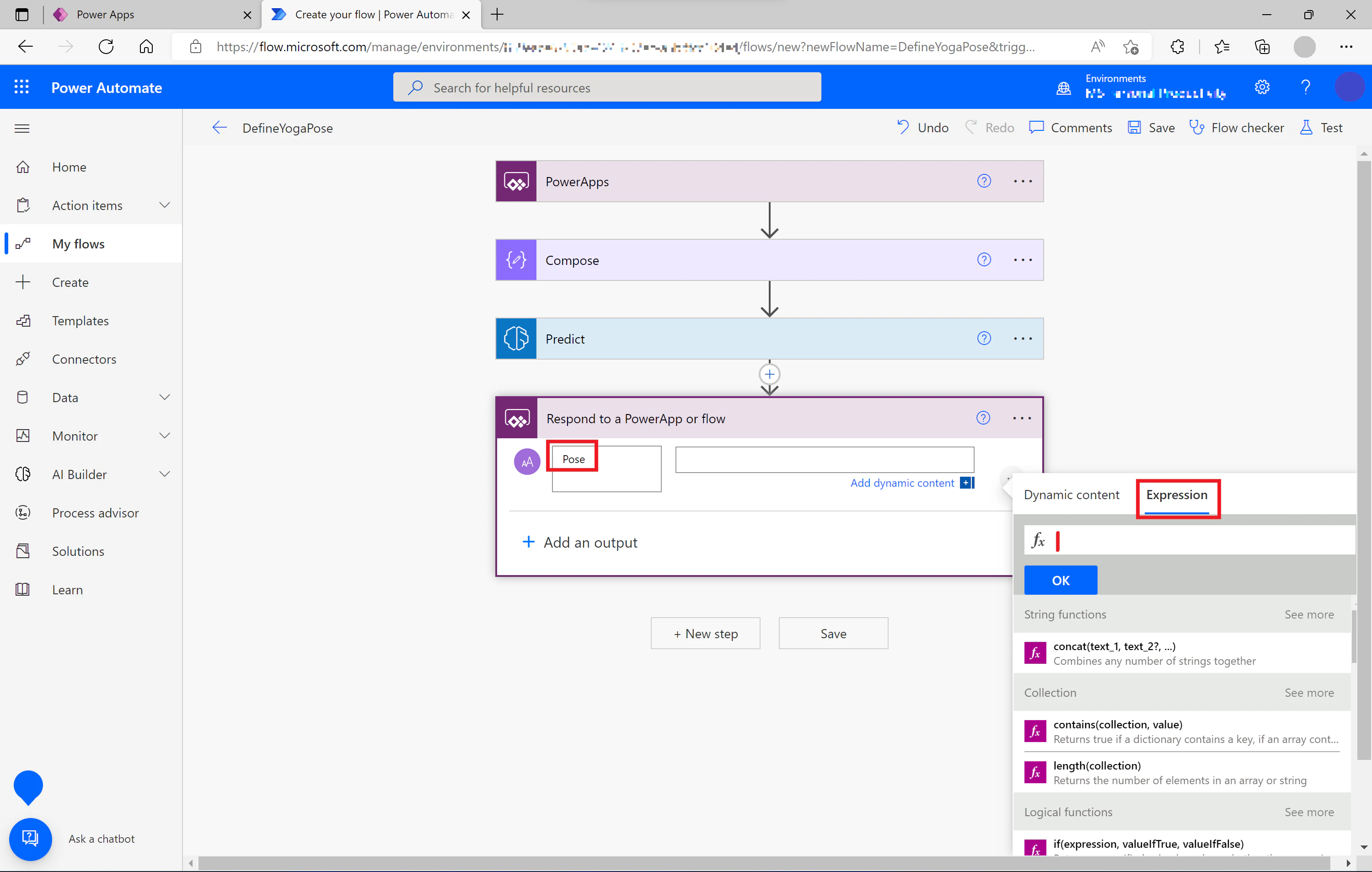This screenshot has width=1372, height=872.
Task: Expand the Monitor navigation section
Action: (x=165, y=436)
